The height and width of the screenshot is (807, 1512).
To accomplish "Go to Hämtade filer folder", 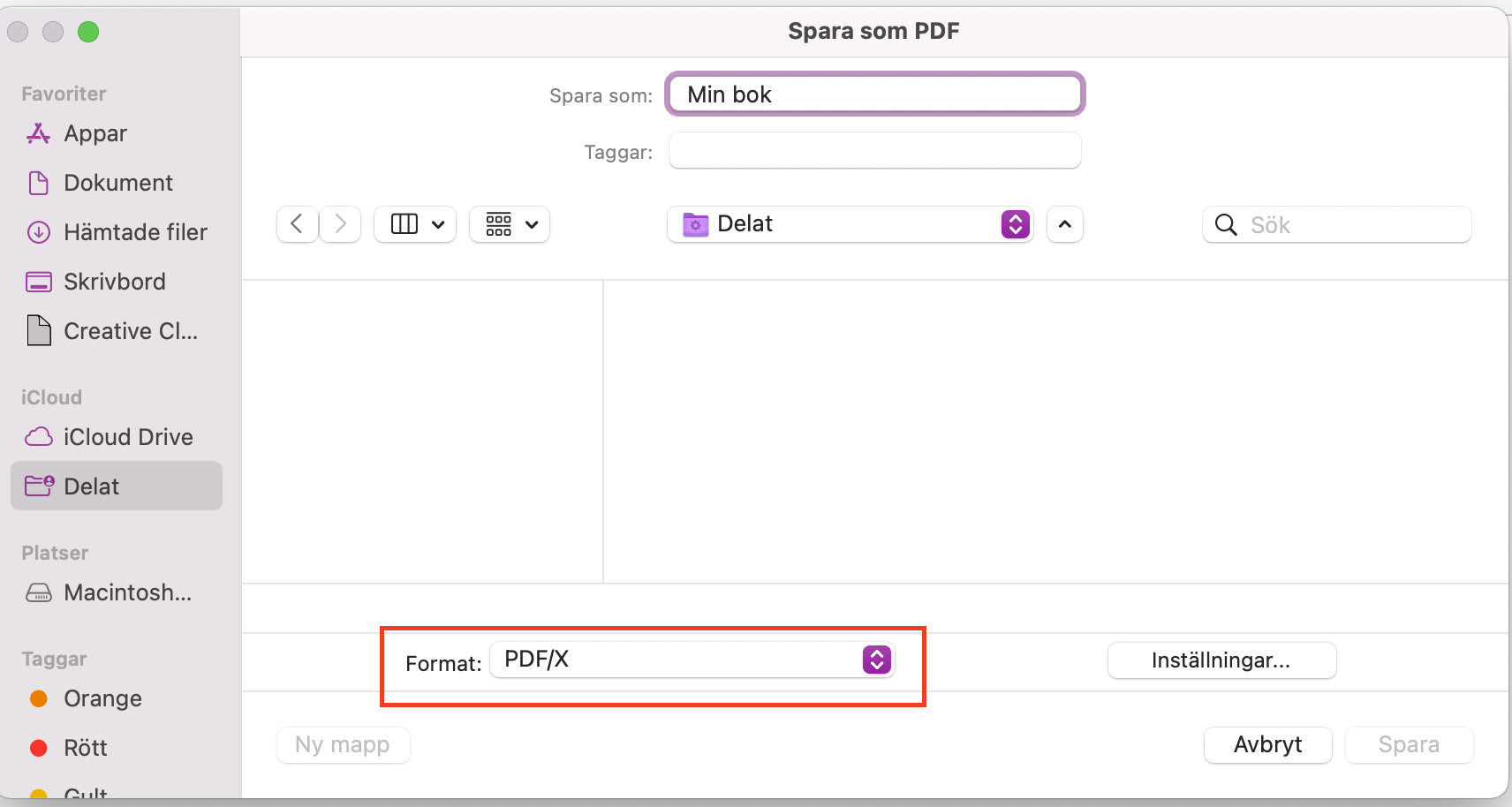I will click(x=116, y=232).
